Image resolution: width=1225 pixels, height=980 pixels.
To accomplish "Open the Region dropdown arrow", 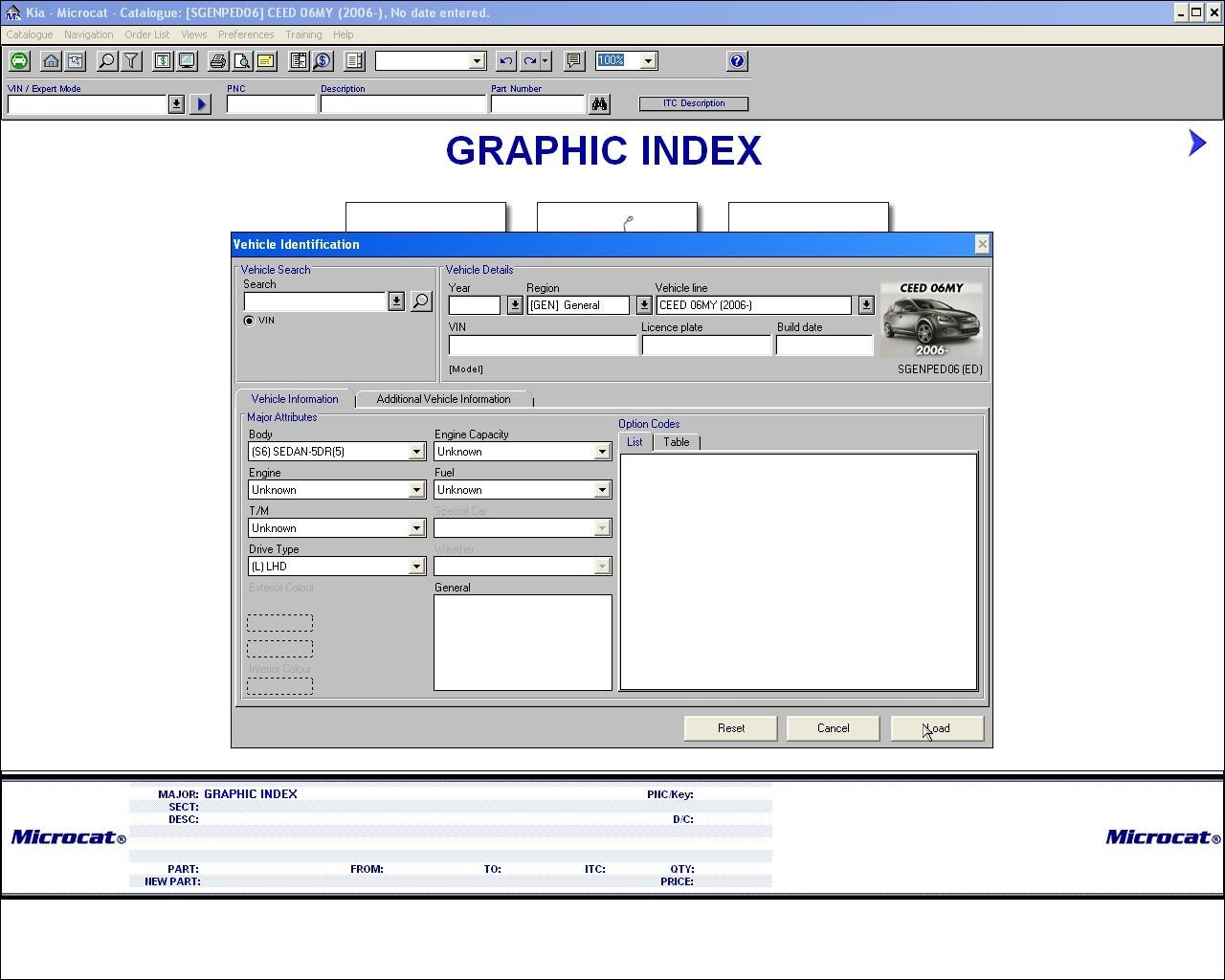I will (644, 305).
